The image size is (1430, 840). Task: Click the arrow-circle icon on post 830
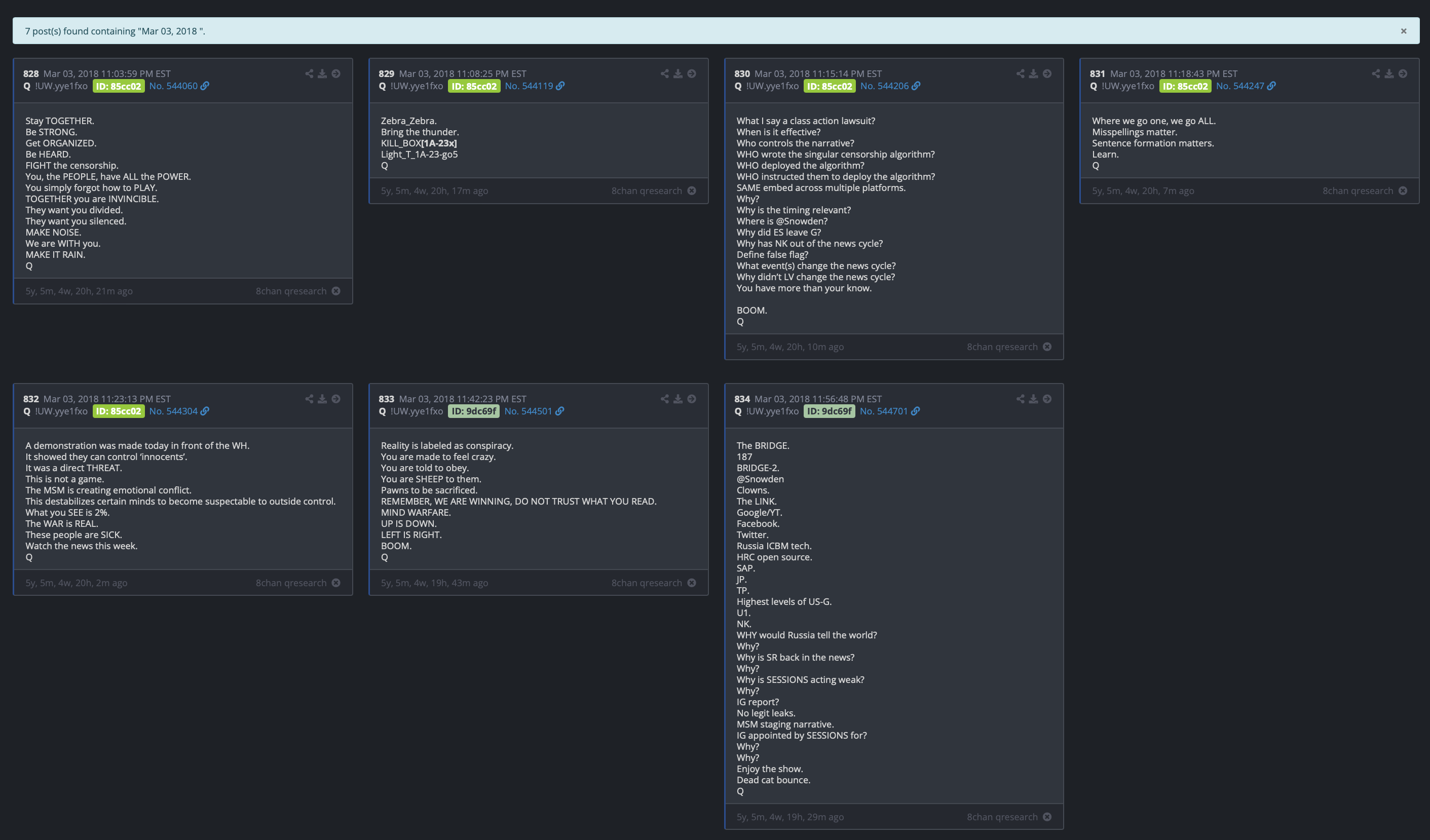[1047, 74]
